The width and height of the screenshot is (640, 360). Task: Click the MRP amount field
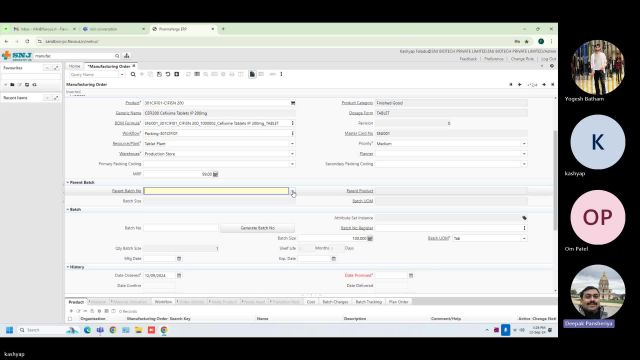[178, 174]
